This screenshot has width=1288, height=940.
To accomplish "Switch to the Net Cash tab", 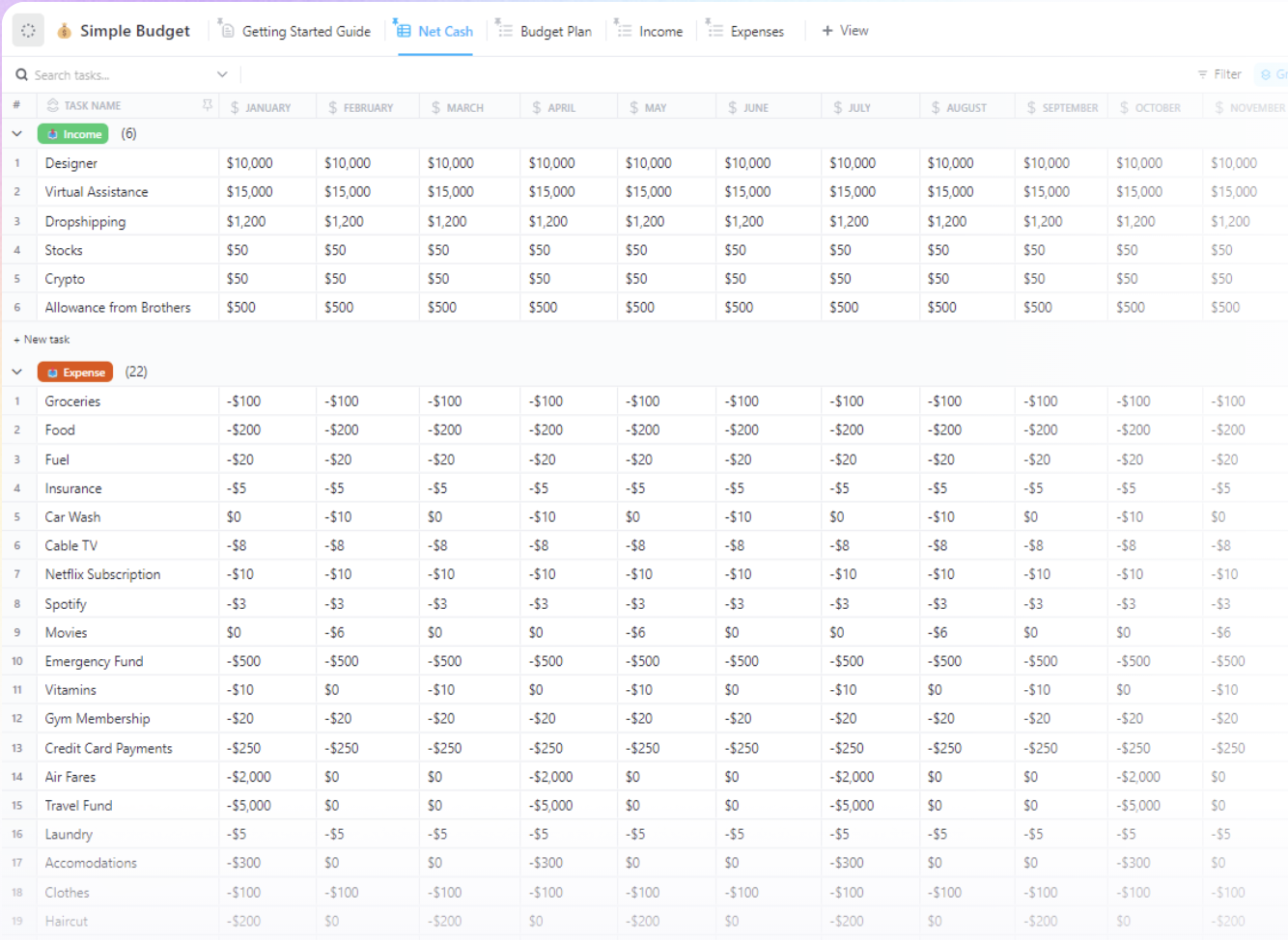I will (434, 31).
